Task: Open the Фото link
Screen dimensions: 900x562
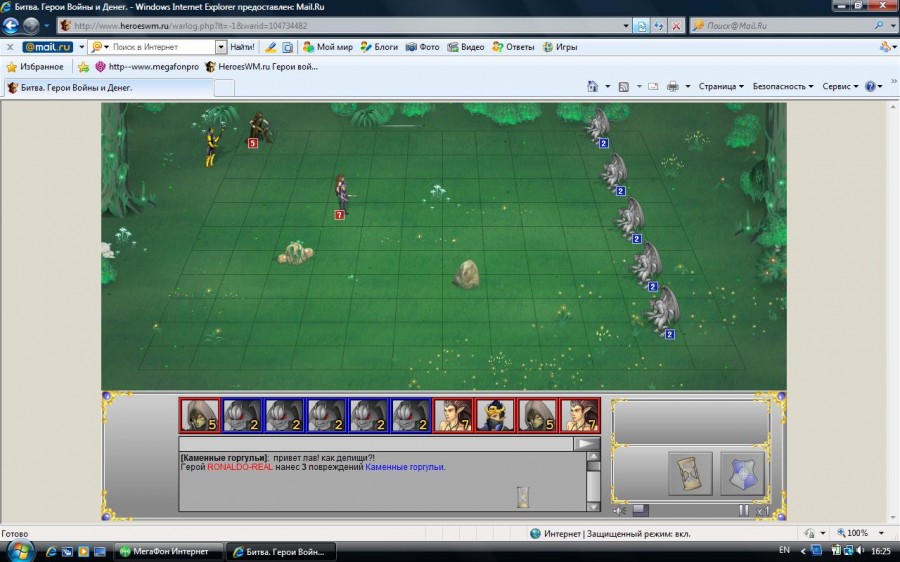Action: pyautogui.click(x=422, y=47)
